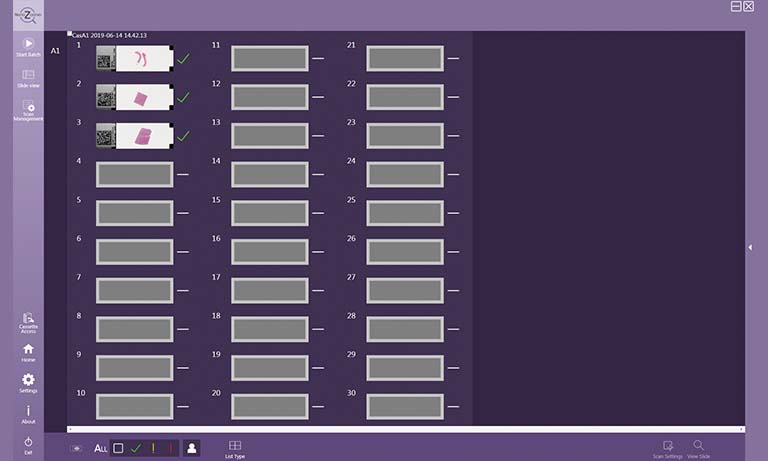The image size is (768, 461).
Task: Click the Start Batch play icon
Action: point(28,44)
